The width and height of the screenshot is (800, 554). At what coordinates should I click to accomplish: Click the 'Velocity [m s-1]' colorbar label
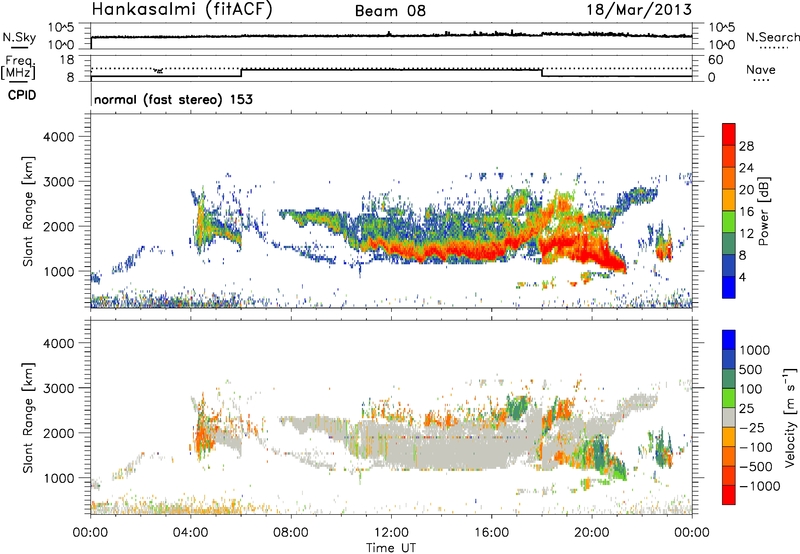[790, 417]
